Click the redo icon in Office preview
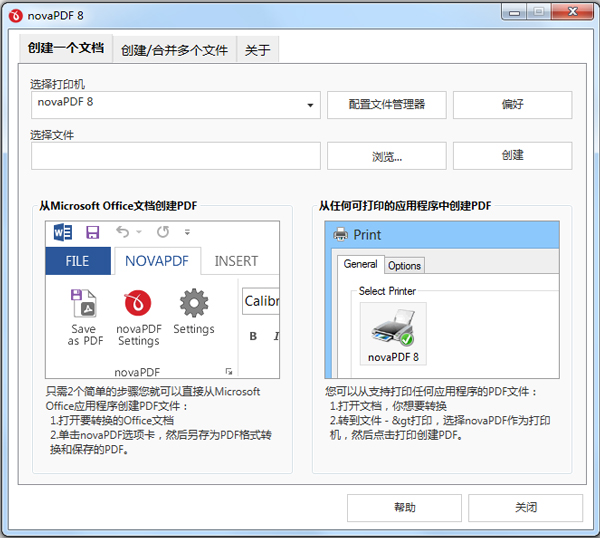Viewport: 600px width, 538px height. (163, 232)
